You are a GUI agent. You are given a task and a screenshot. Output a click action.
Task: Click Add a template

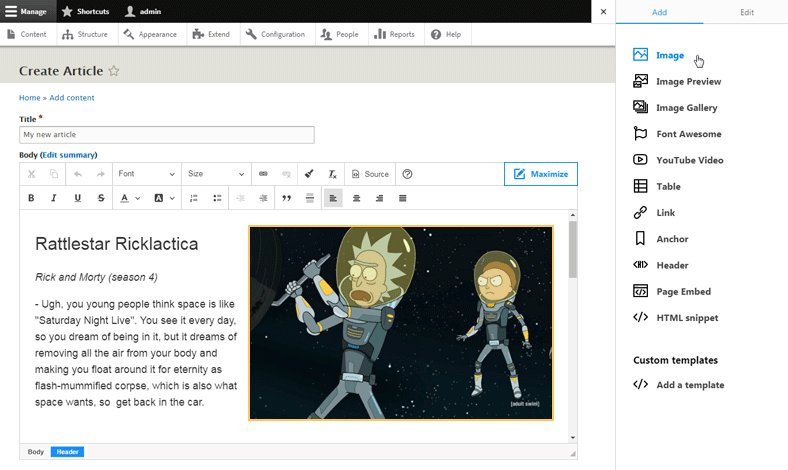(678, 385)
